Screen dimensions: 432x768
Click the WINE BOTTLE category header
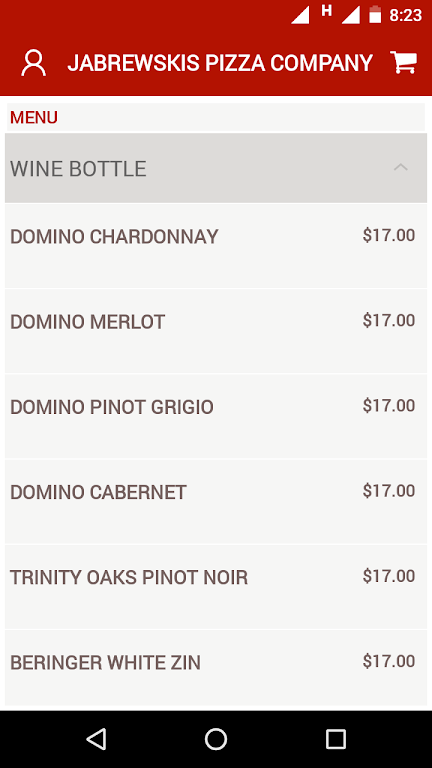click(216, 168)
